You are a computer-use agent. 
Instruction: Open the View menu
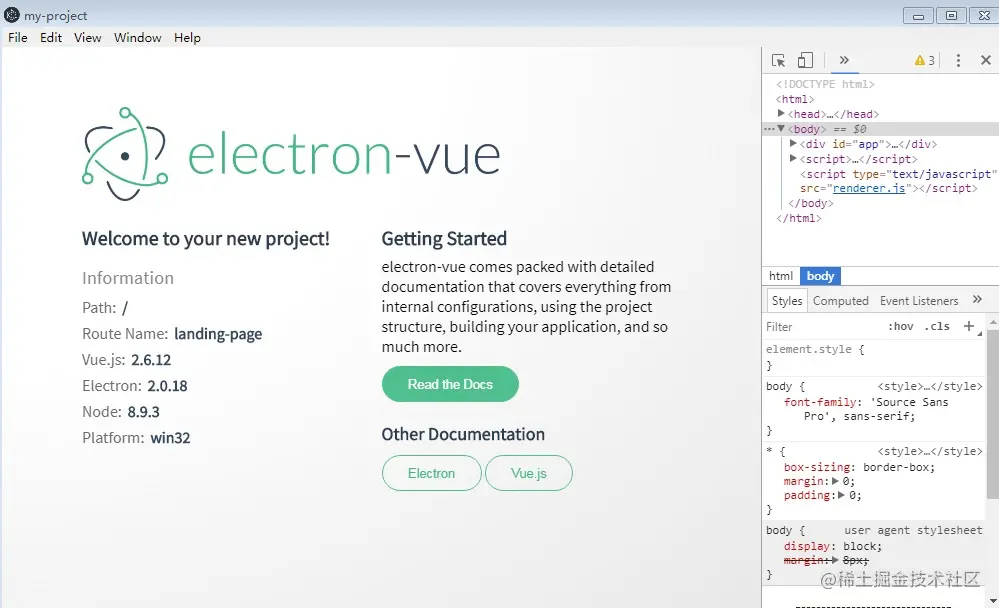pyautogui.click(x=88, y=38)
